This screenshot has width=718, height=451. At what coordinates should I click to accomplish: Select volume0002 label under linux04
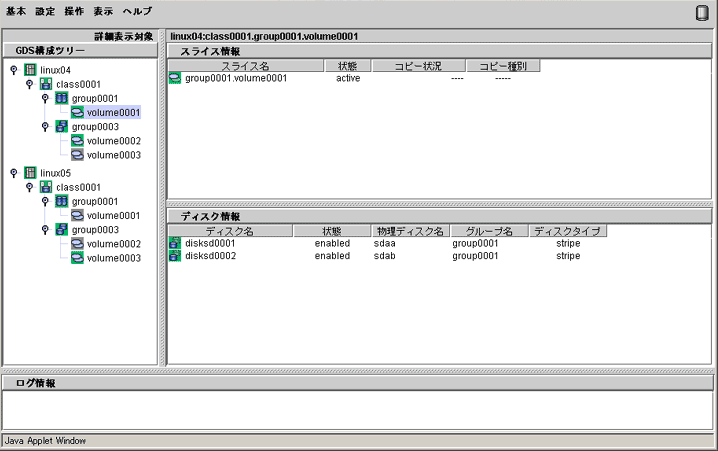pos(114,141)
